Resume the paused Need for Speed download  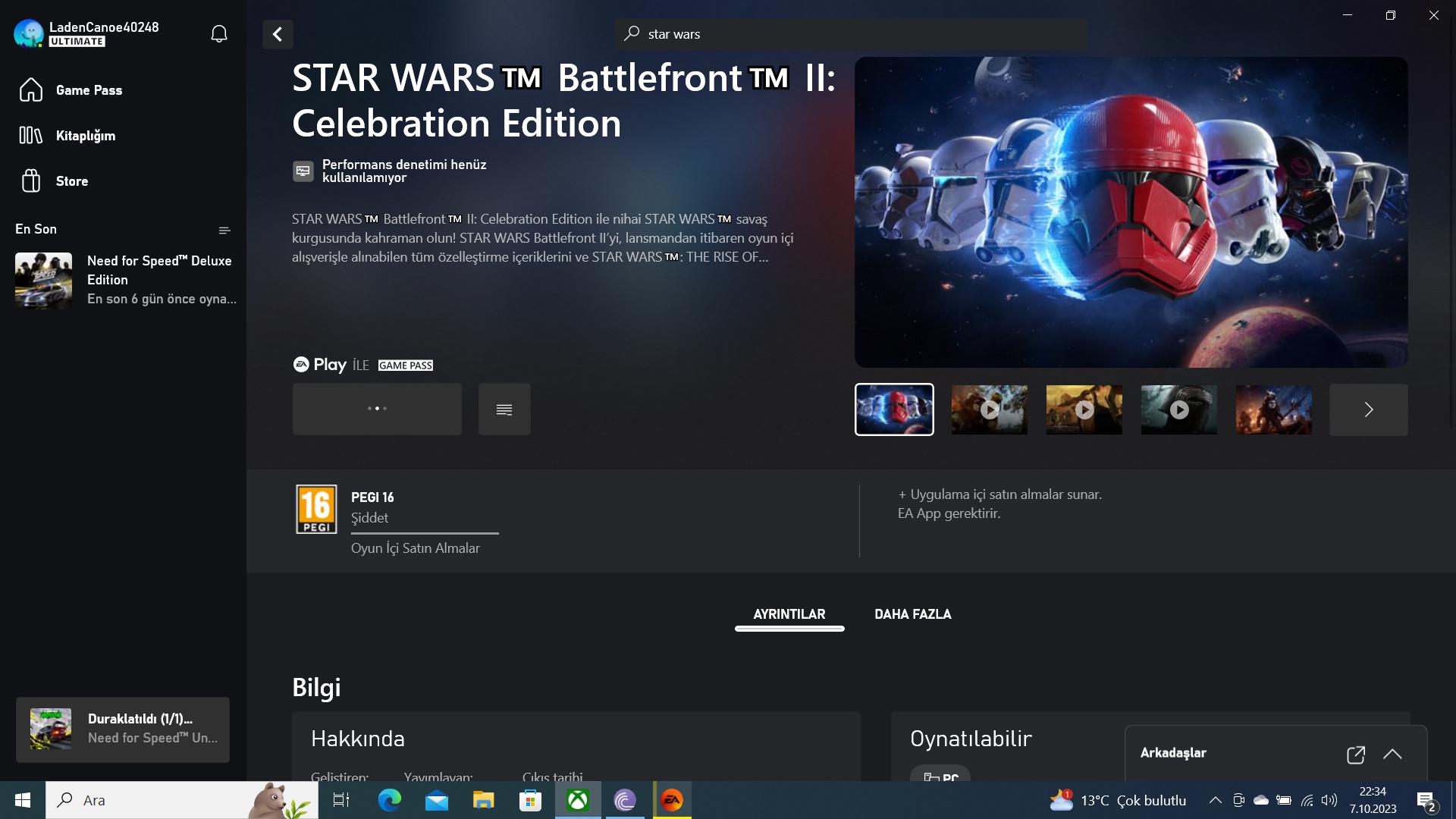[122, 730]
